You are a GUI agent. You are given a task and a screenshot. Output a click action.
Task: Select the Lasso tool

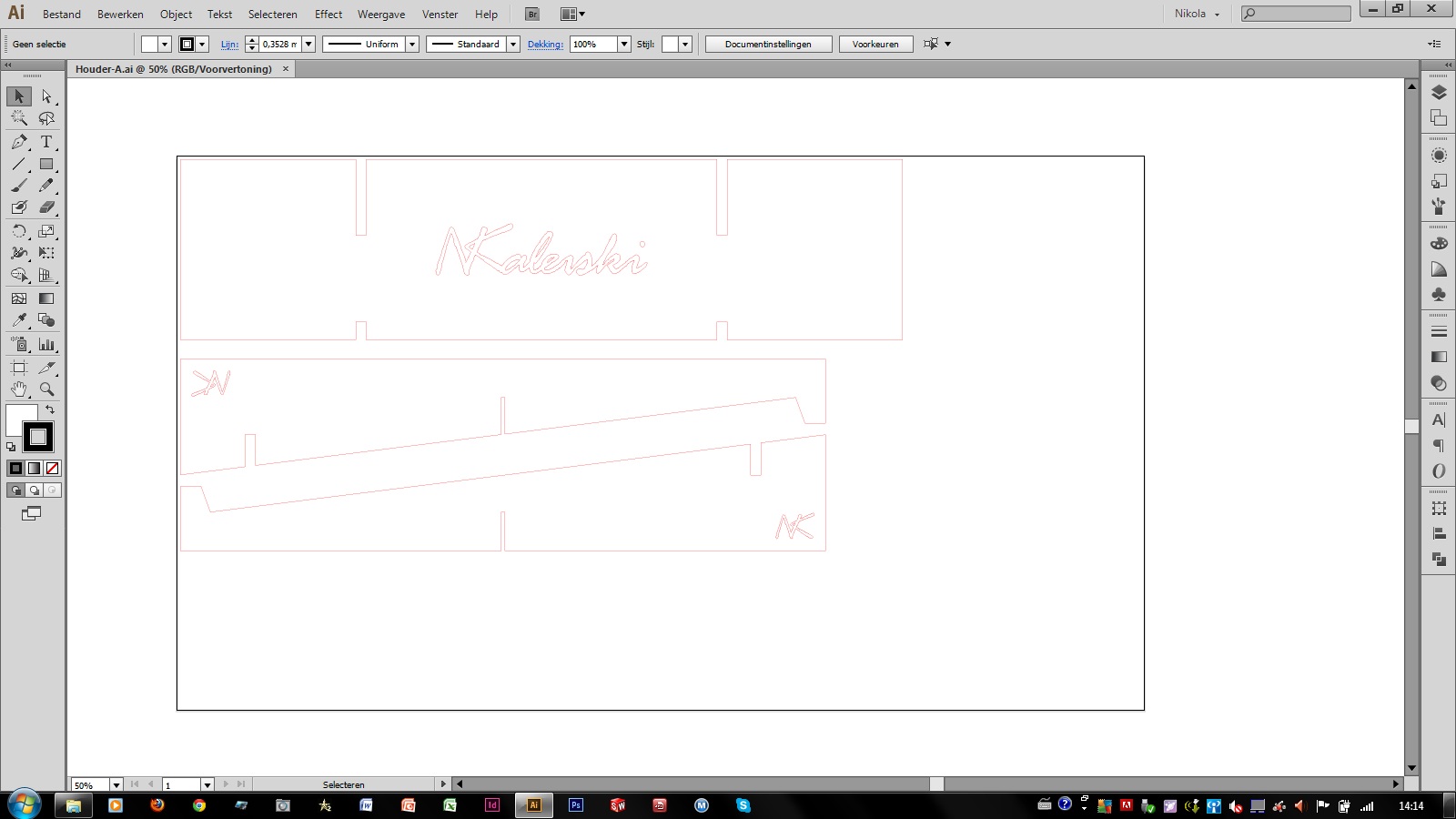[46, 118]
